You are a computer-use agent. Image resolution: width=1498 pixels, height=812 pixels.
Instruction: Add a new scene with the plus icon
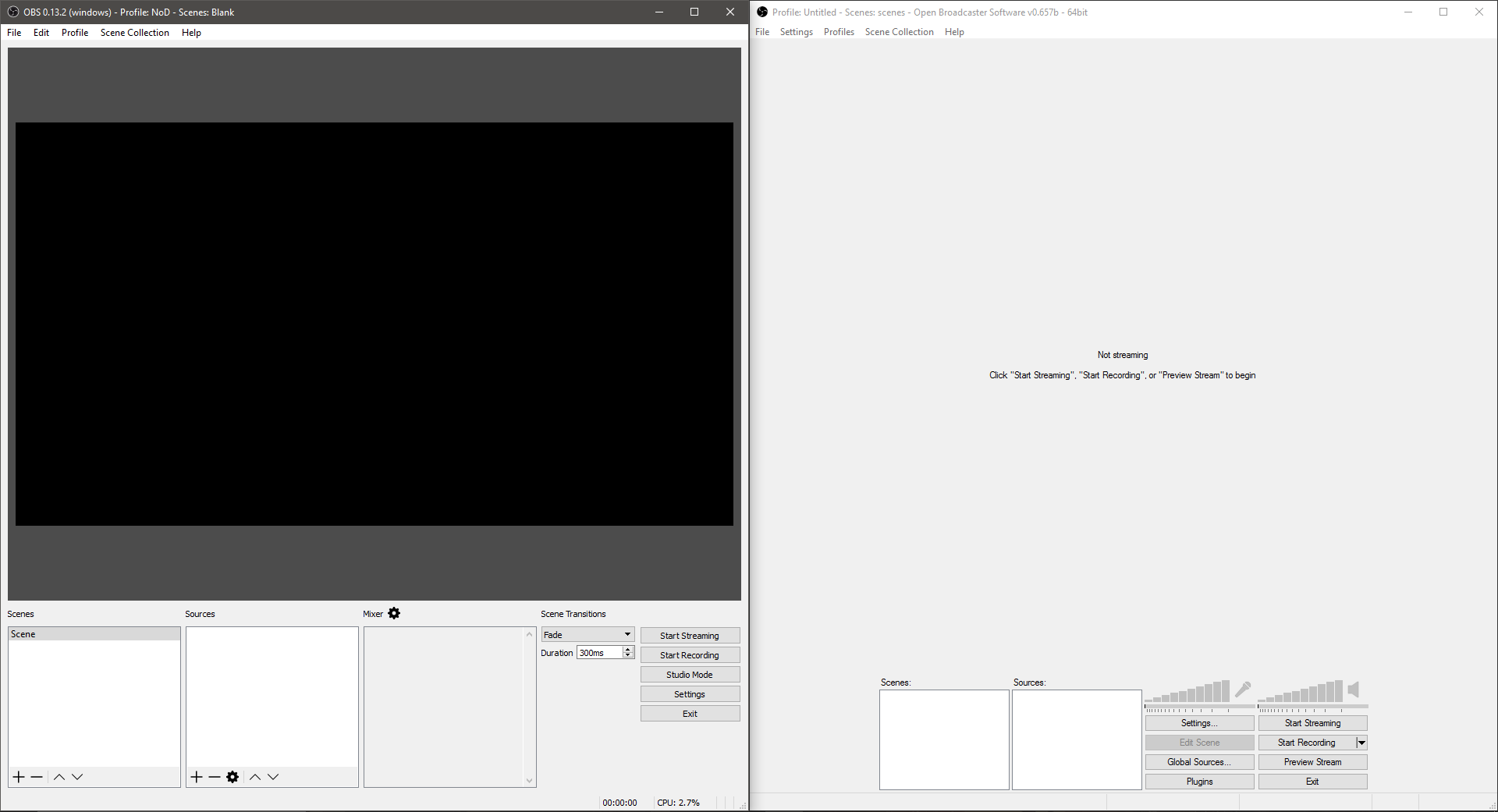click(18, 777)
